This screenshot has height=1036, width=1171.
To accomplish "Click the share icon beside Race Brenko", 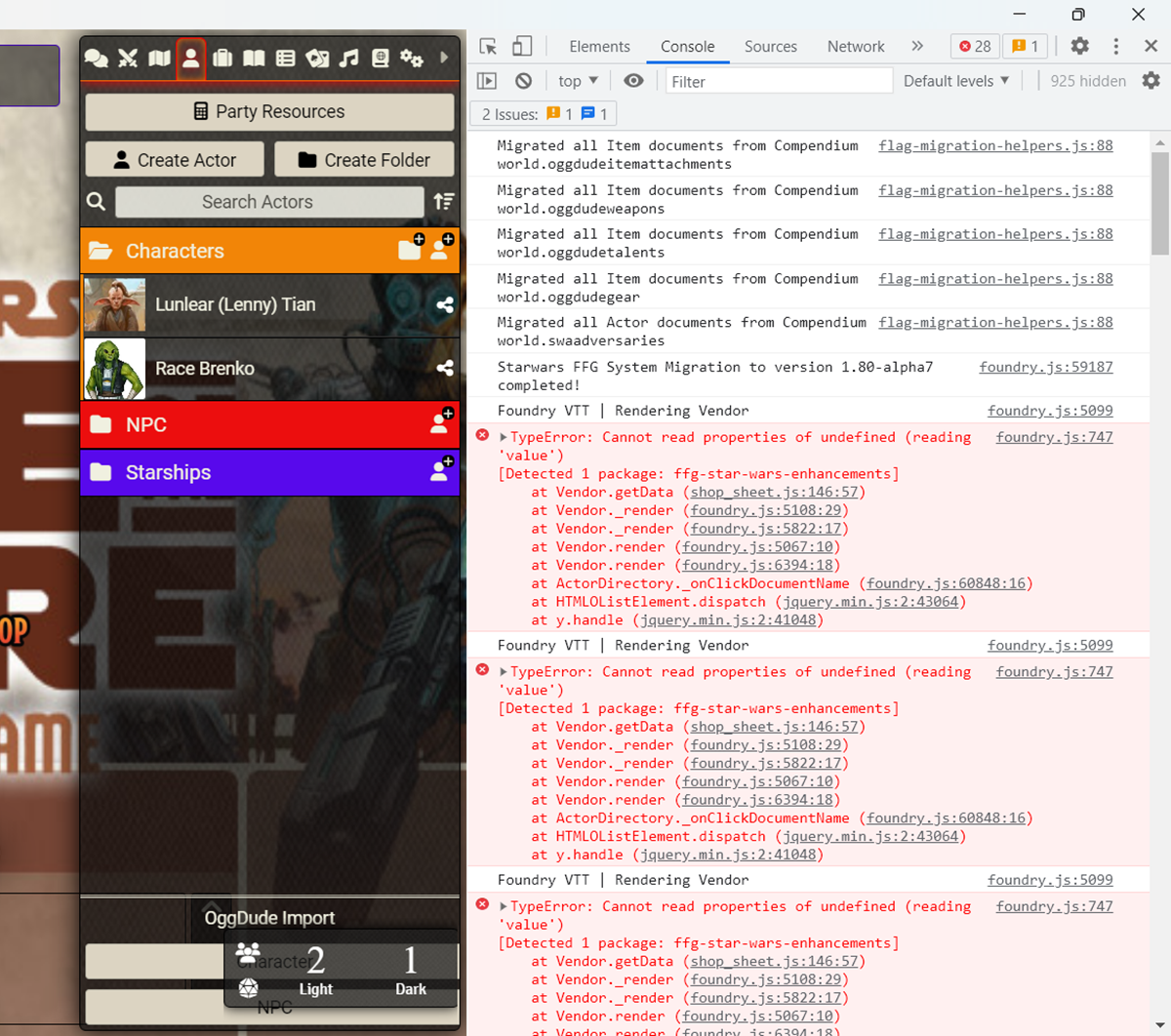I will click(445, 368).
